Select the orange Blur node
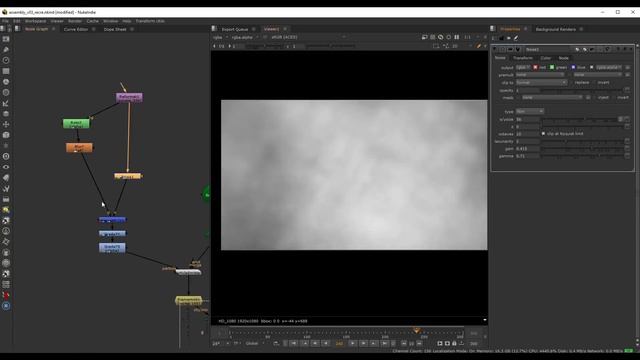This screenshot has height=360, width=640. [79, 147]
